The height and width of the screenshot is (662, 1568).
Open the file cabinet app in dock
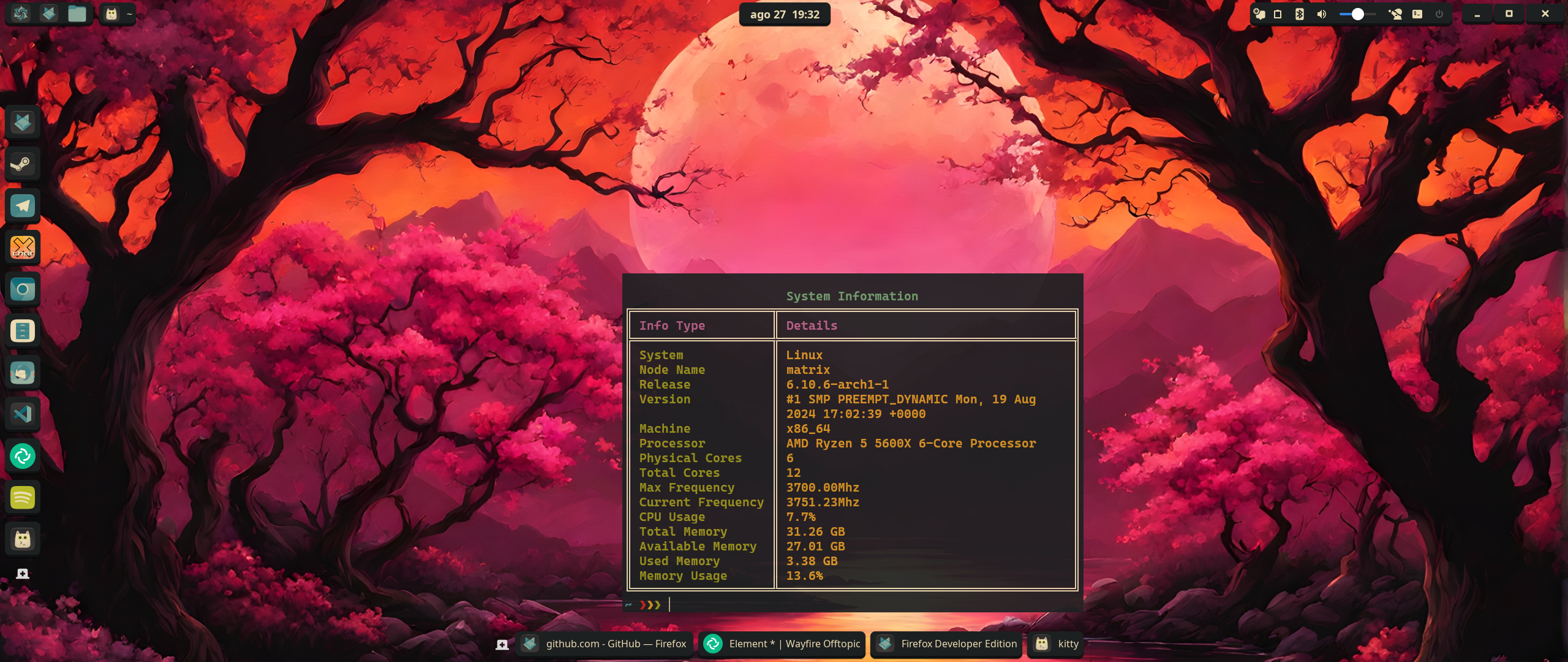click(23, 330)
